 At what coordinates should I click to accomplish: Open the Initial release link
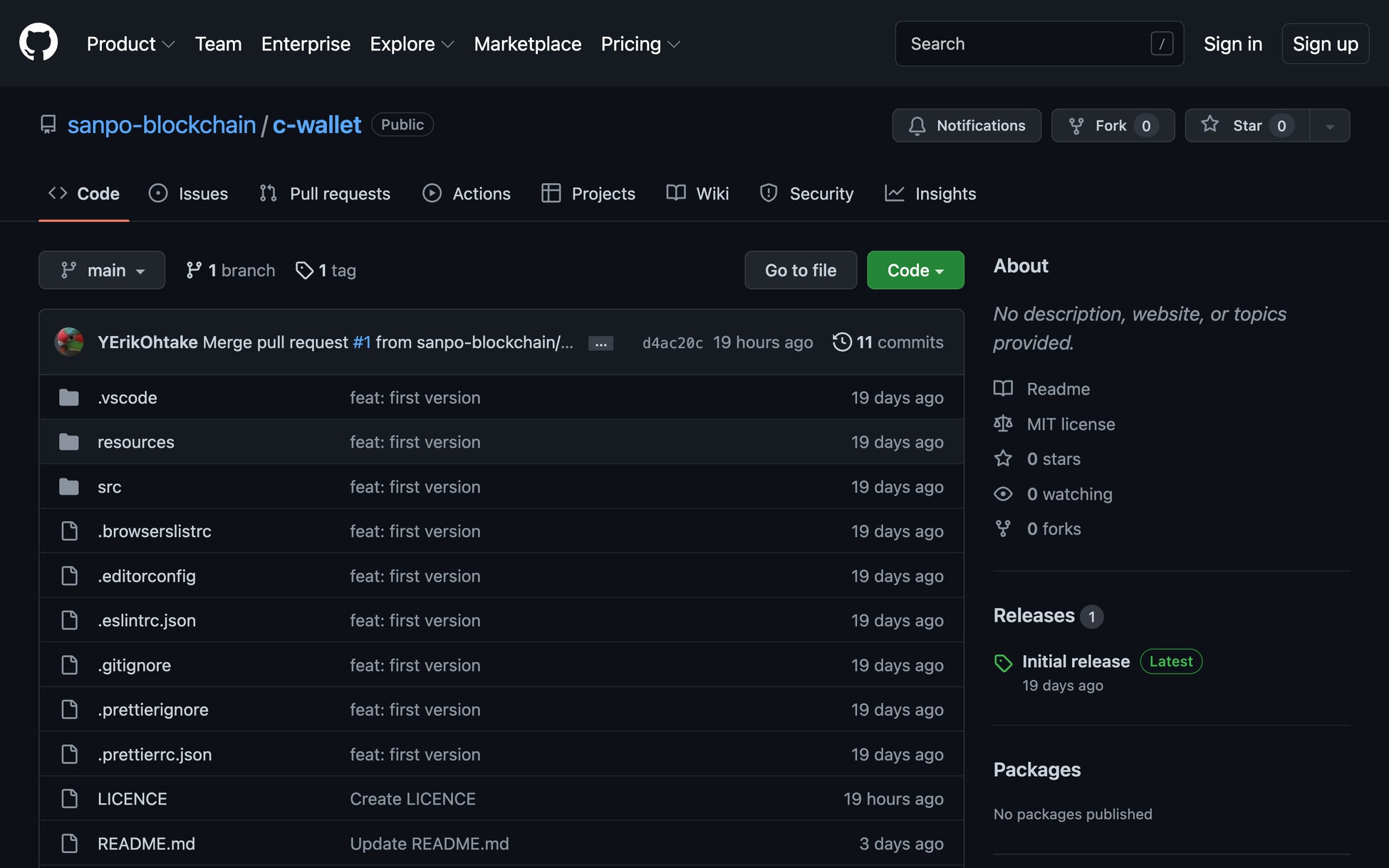tap(1076, 662)
